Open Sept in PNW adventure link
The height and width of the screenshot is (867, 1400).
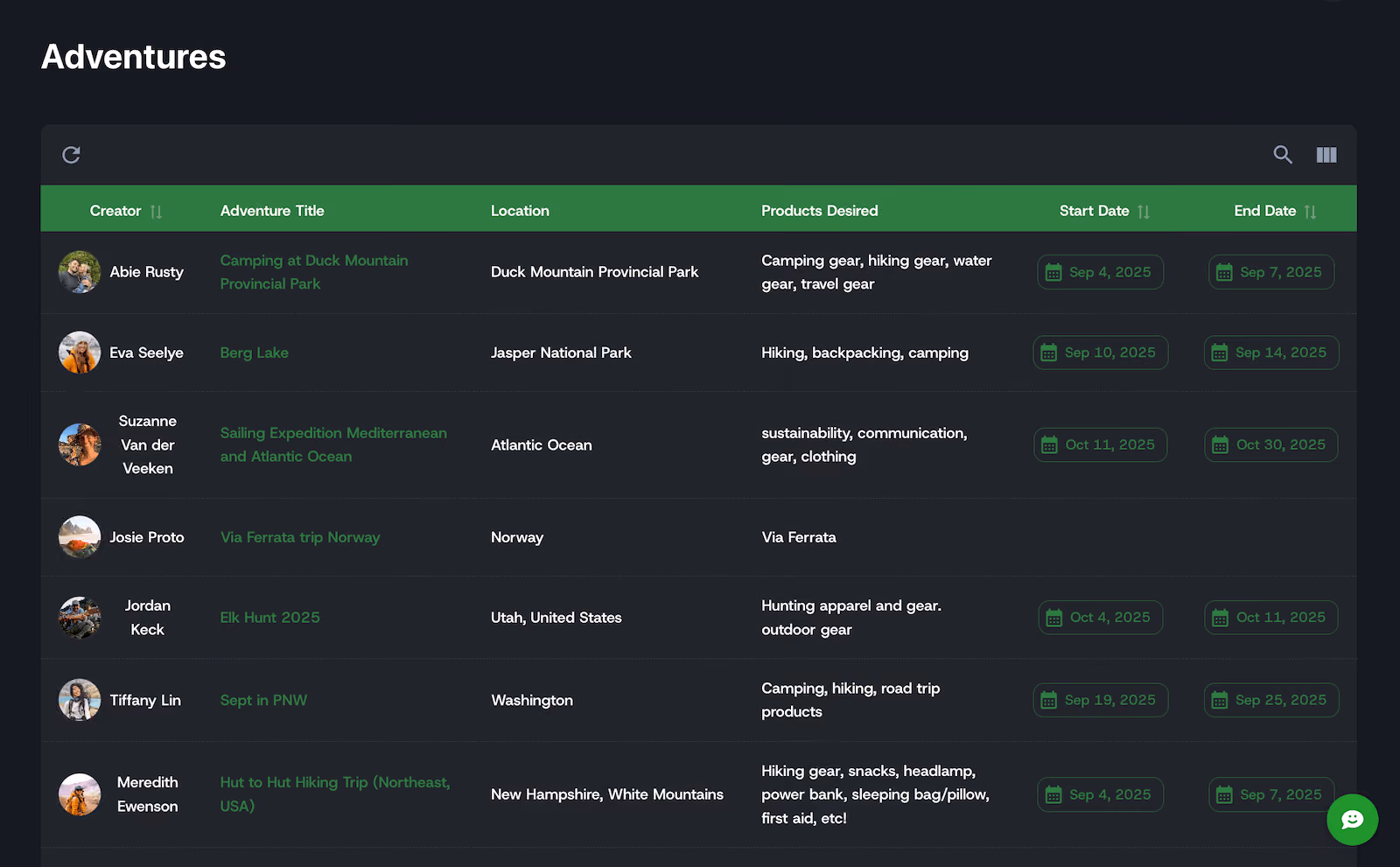263,700
